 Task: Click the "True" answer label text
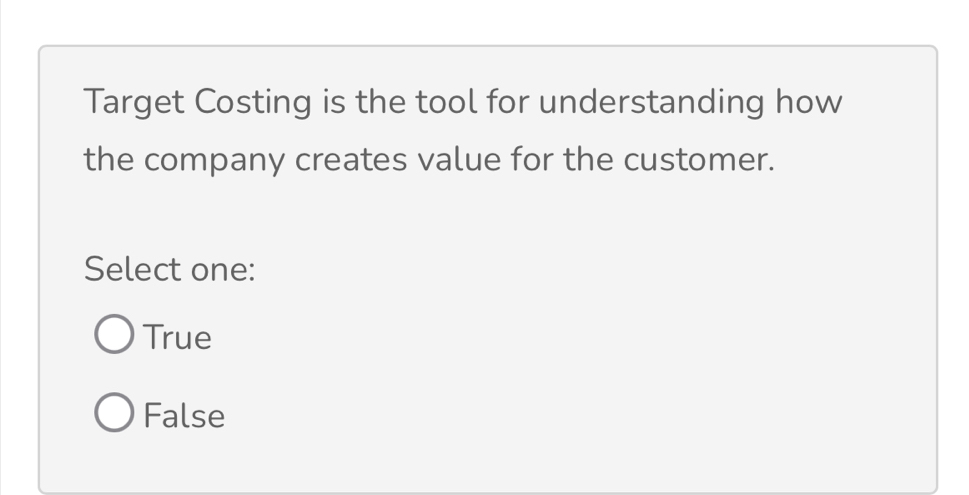coord(178,338)
